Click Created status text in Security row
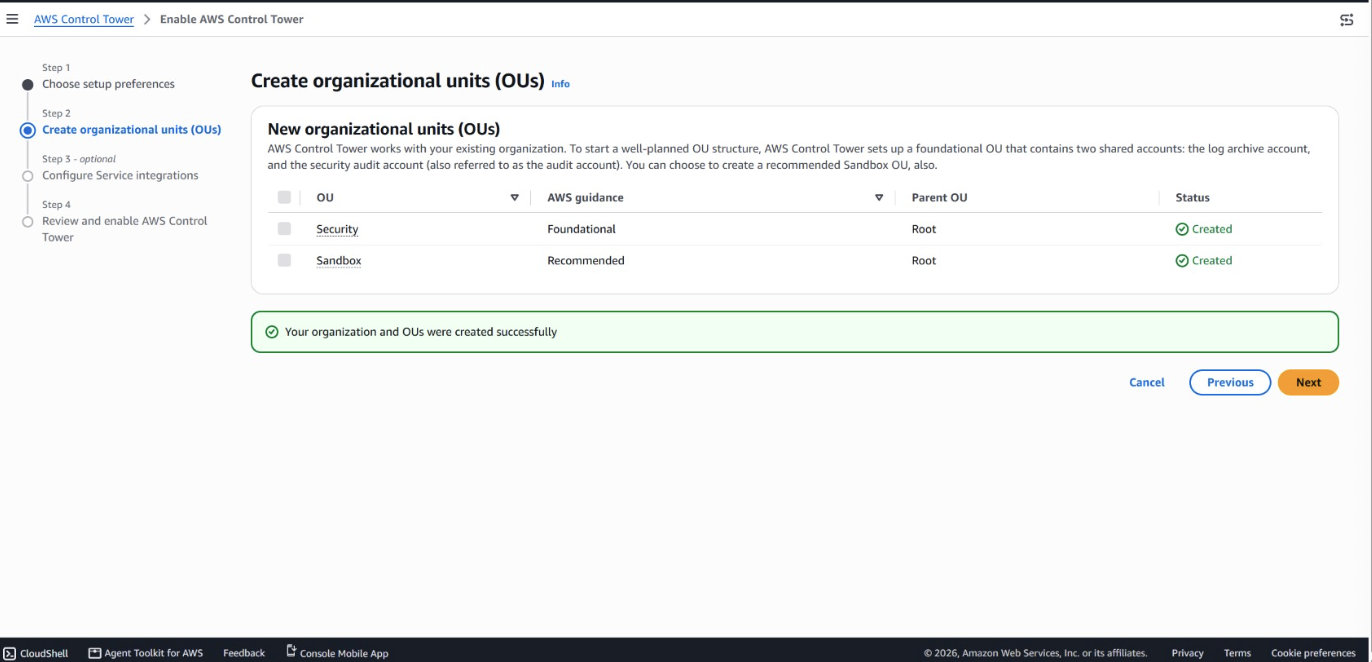Image resolution: width=1372 pixels, height=662 pixels. tap(1212, 229)
